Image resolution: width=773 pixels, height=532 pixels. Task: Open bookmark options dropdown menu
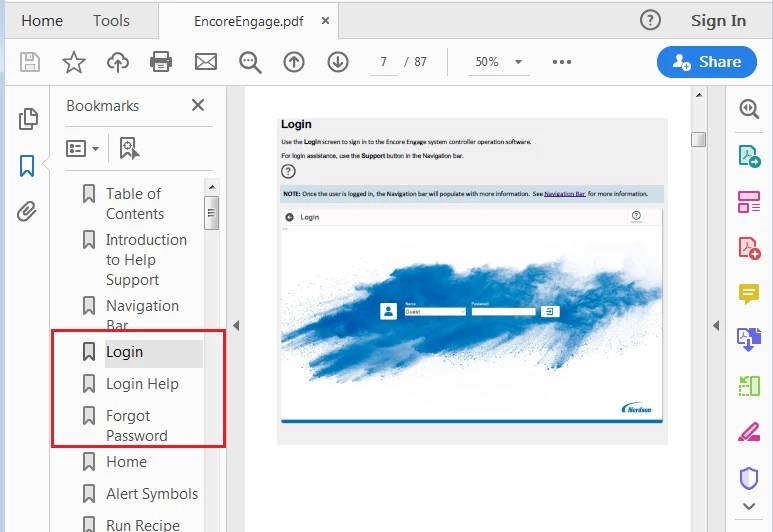point(82,148)
